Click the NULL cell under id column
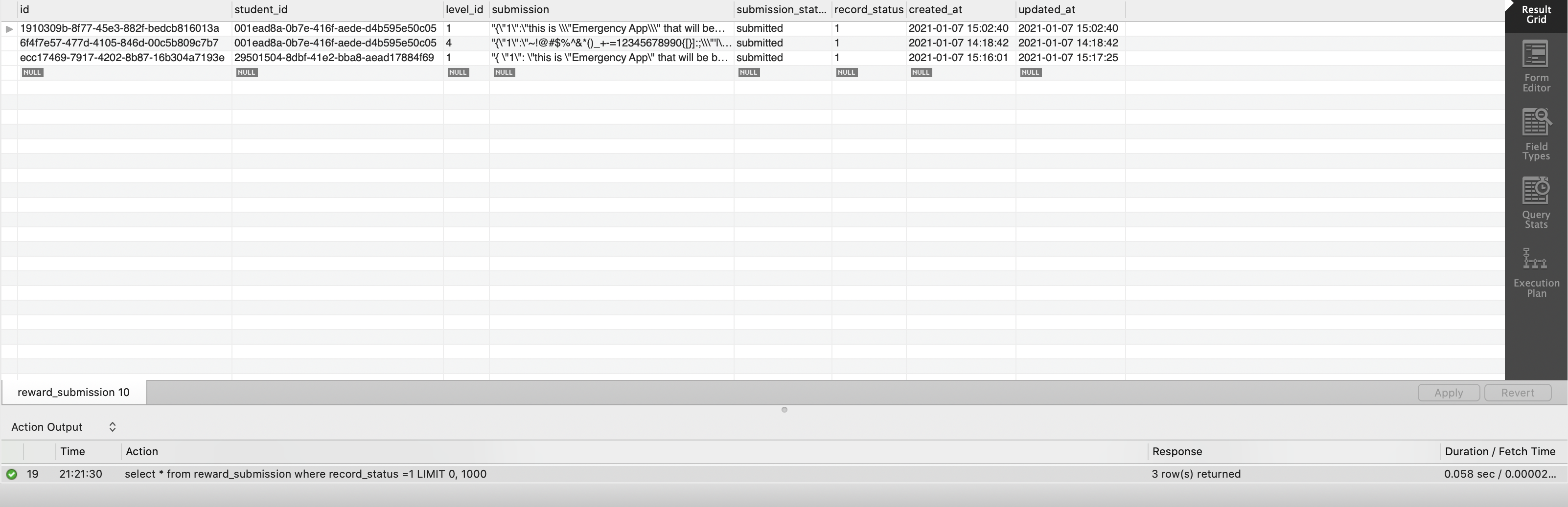The image size is (1568, 507). point(32,72)
